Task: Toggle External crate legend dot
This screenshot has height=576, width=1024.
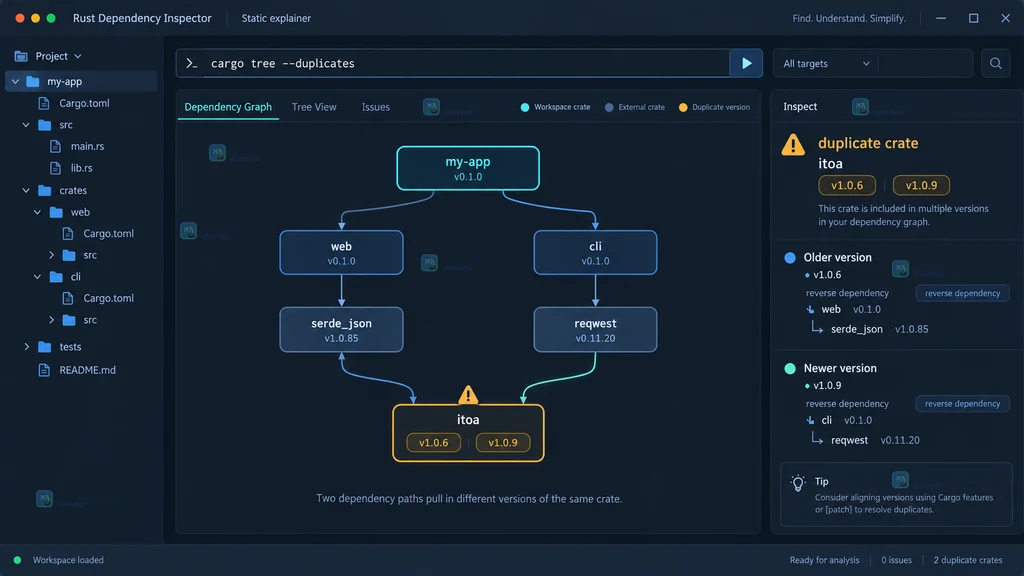Action: tap(609, 107)
